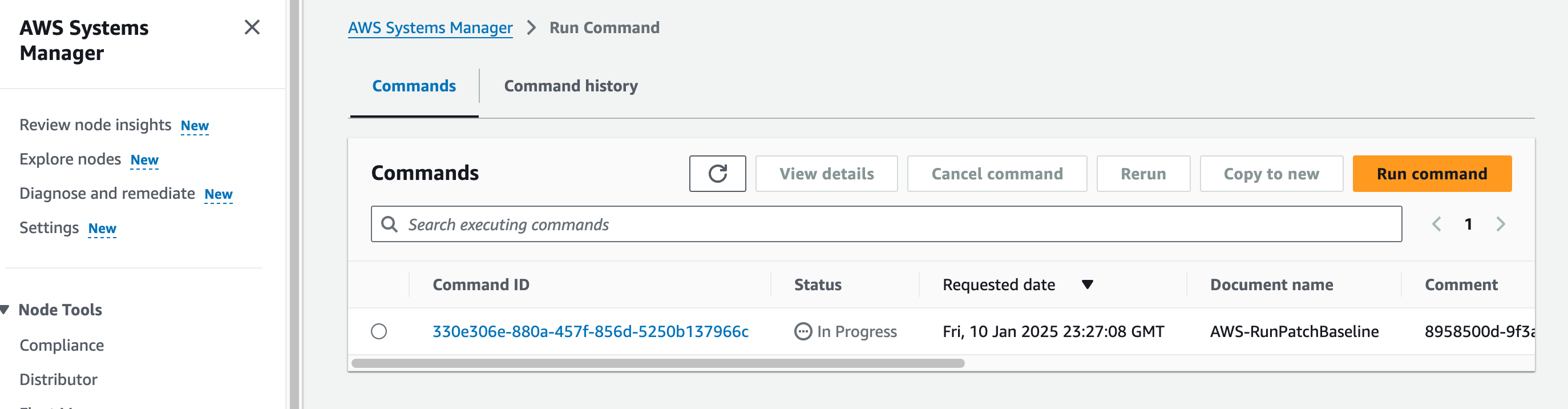Refresh the commands list
This screenshot has width=1568, height=409.
pos(717,173)
